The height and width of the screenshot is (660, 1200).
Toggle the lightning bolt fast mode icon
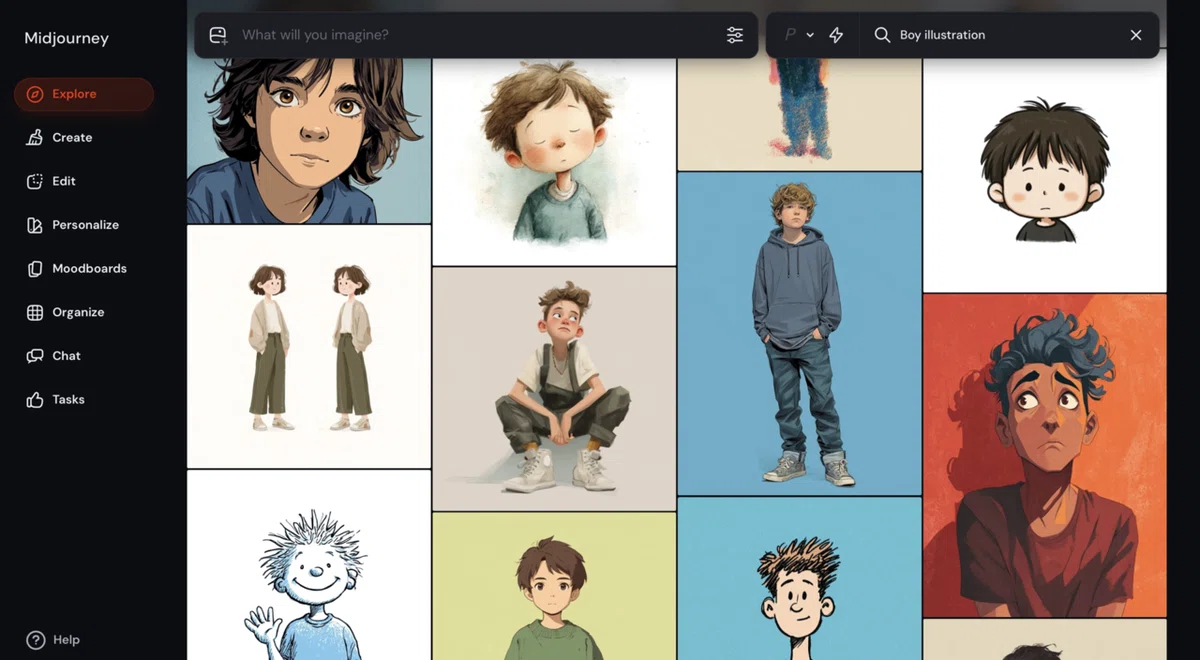(x=837, y=35)
